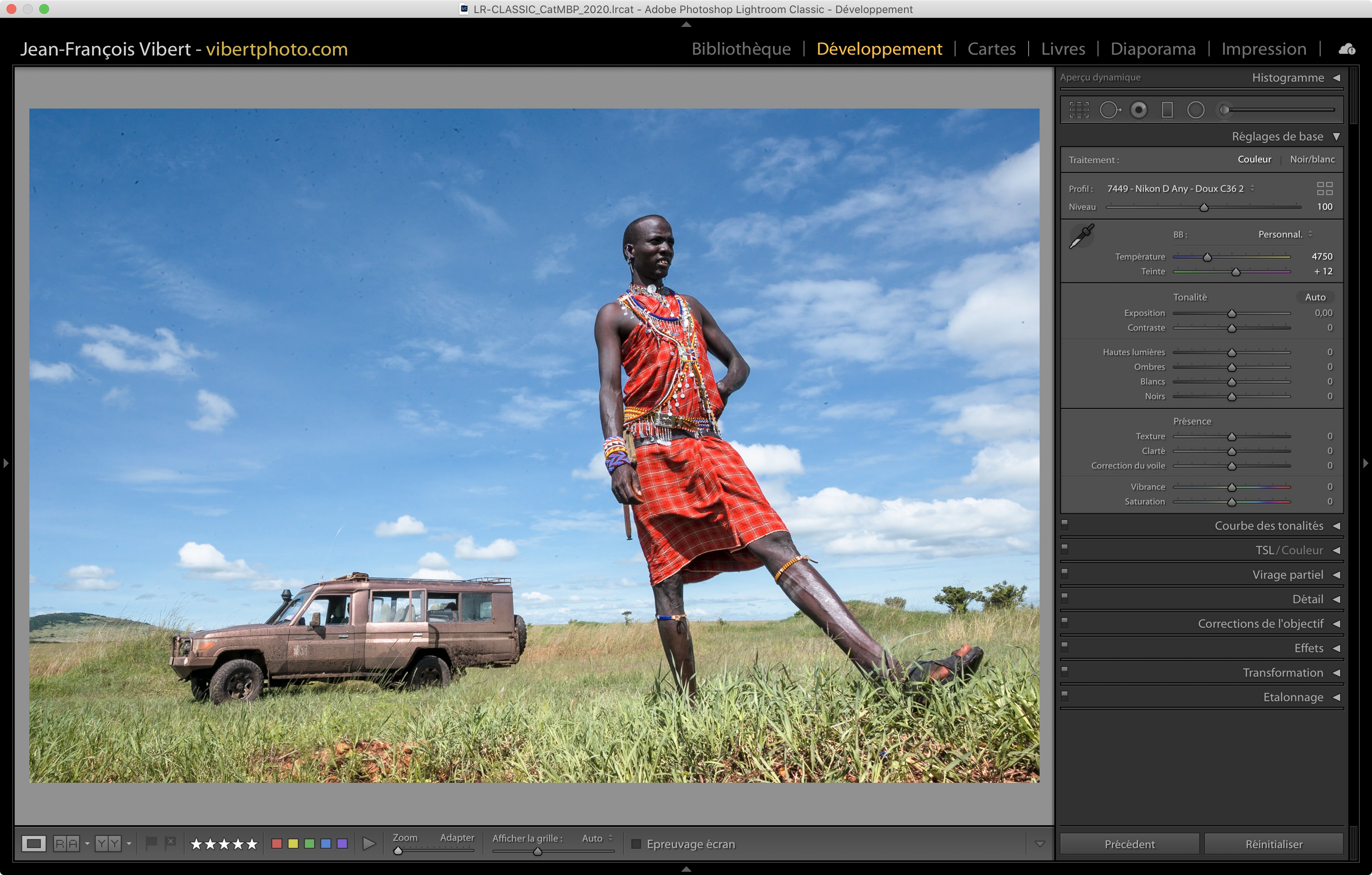Switch to the Bibliothèque module

click(x=741, y=49)
